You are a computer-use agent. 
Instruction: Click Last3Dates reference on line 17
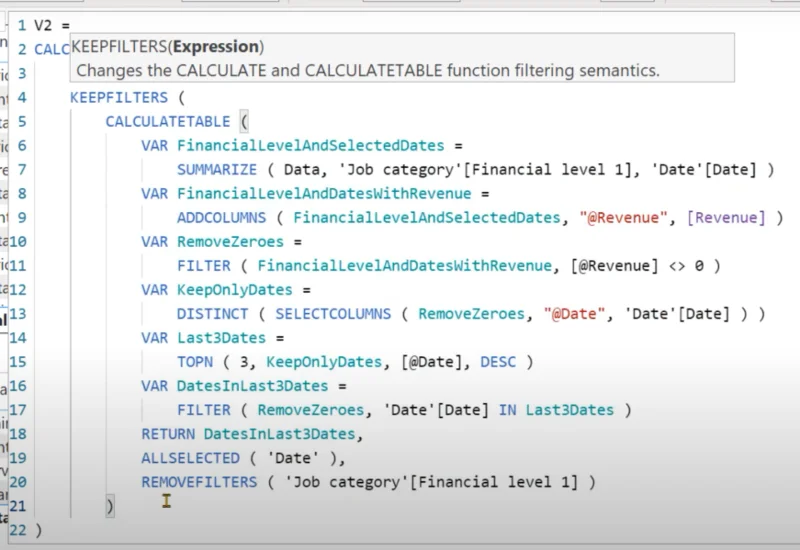tap(570, 410)
